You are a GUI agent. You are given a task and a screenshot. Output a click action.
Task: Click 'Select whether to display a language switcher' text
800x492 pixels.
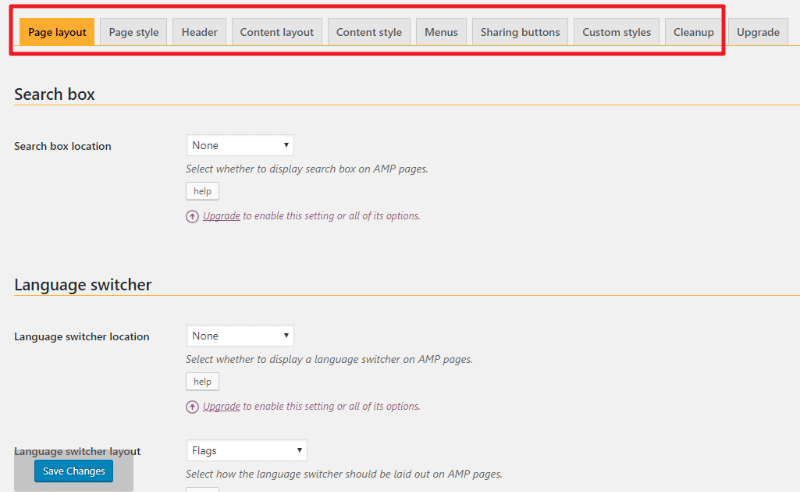(x=329, y=359)
